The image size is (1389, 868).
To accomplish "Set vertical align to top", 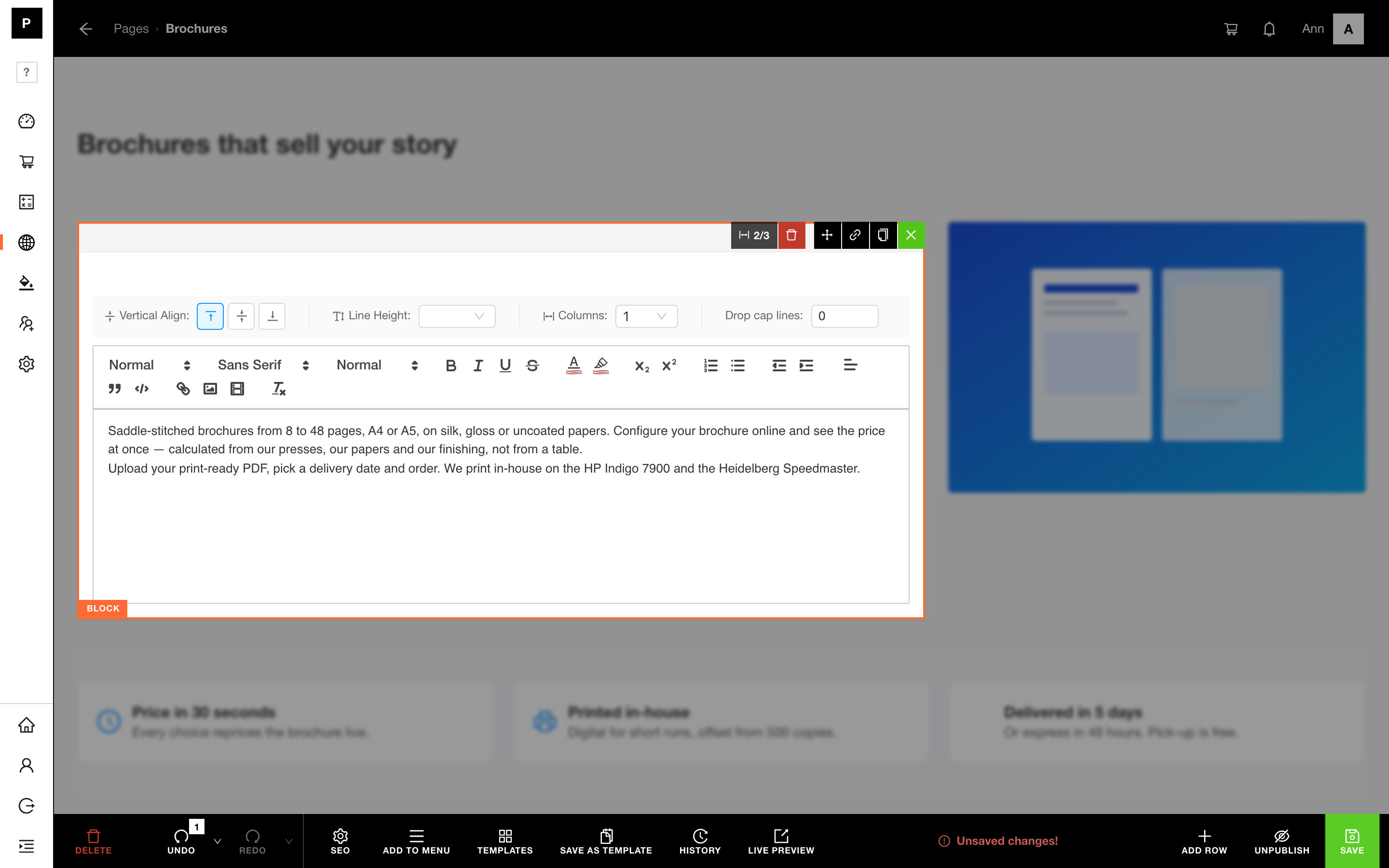I will pyautogui.click(x=210, y=316).
